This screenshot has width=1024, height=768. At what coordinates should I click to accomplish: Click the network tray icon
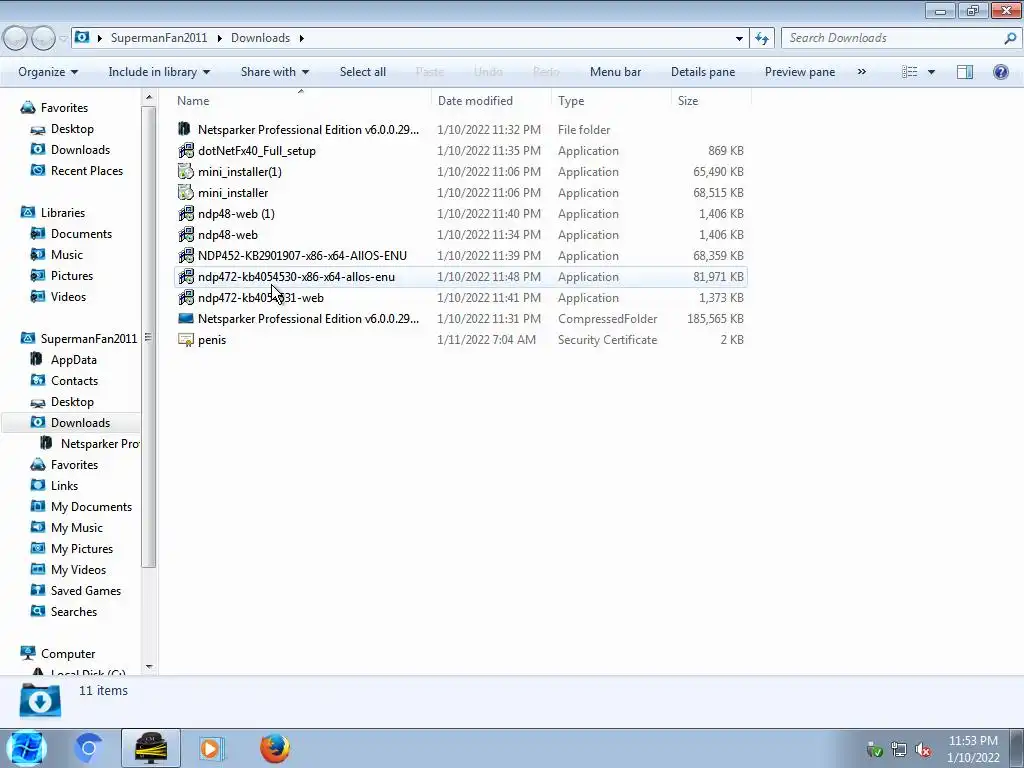[899, 750]
